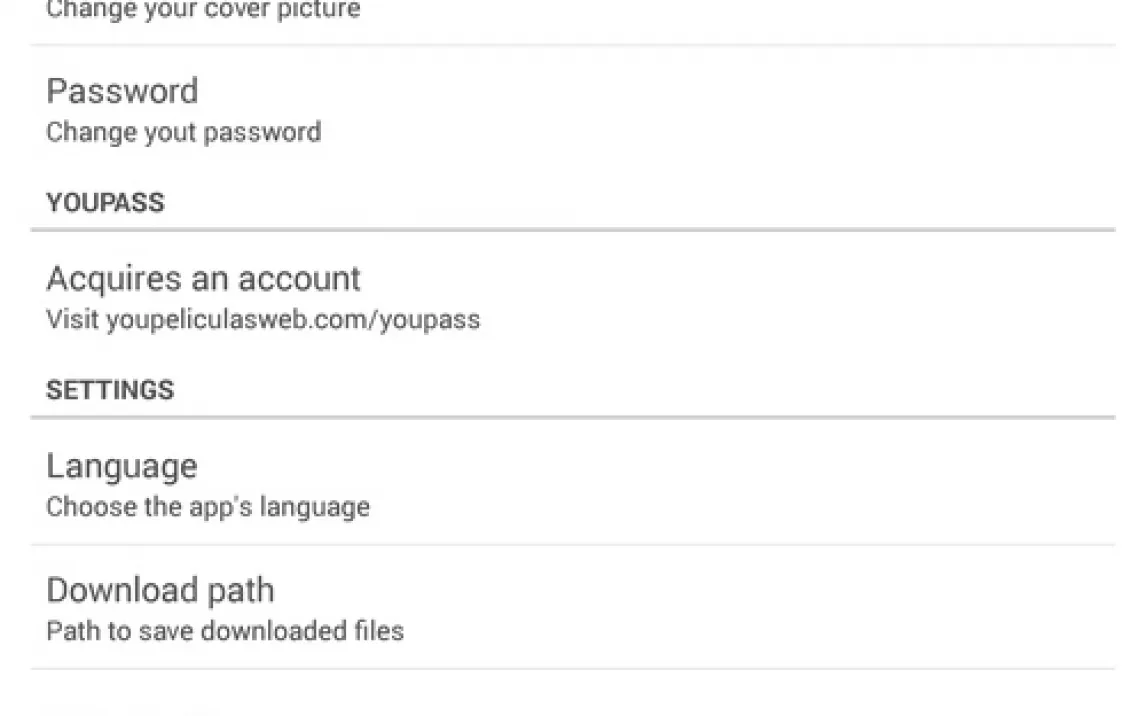Open the Language setting
This screenshot has height=716, width=1146.
(x=573, y=483)
